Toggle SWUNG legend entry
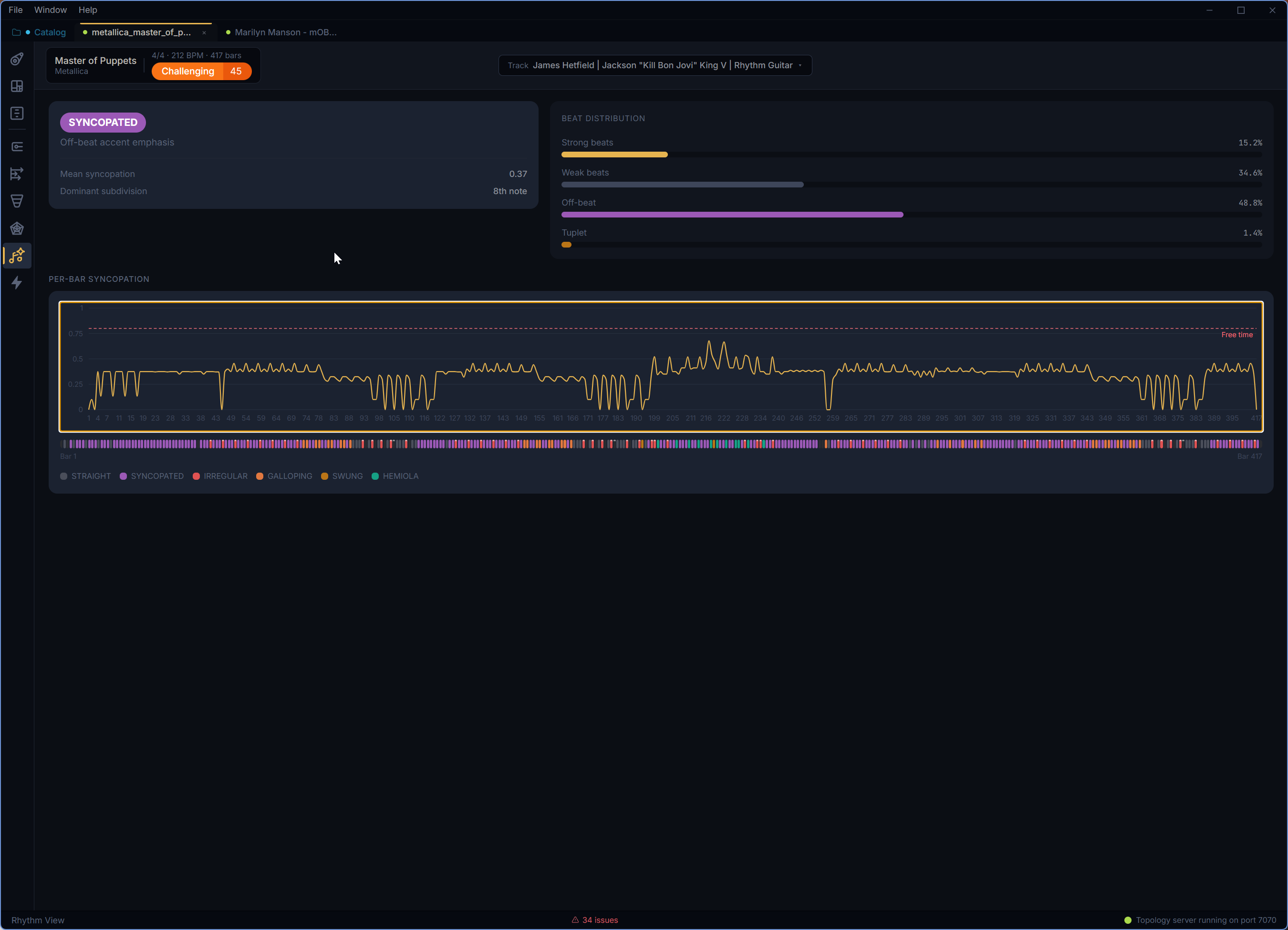 [x=342, y=476]
